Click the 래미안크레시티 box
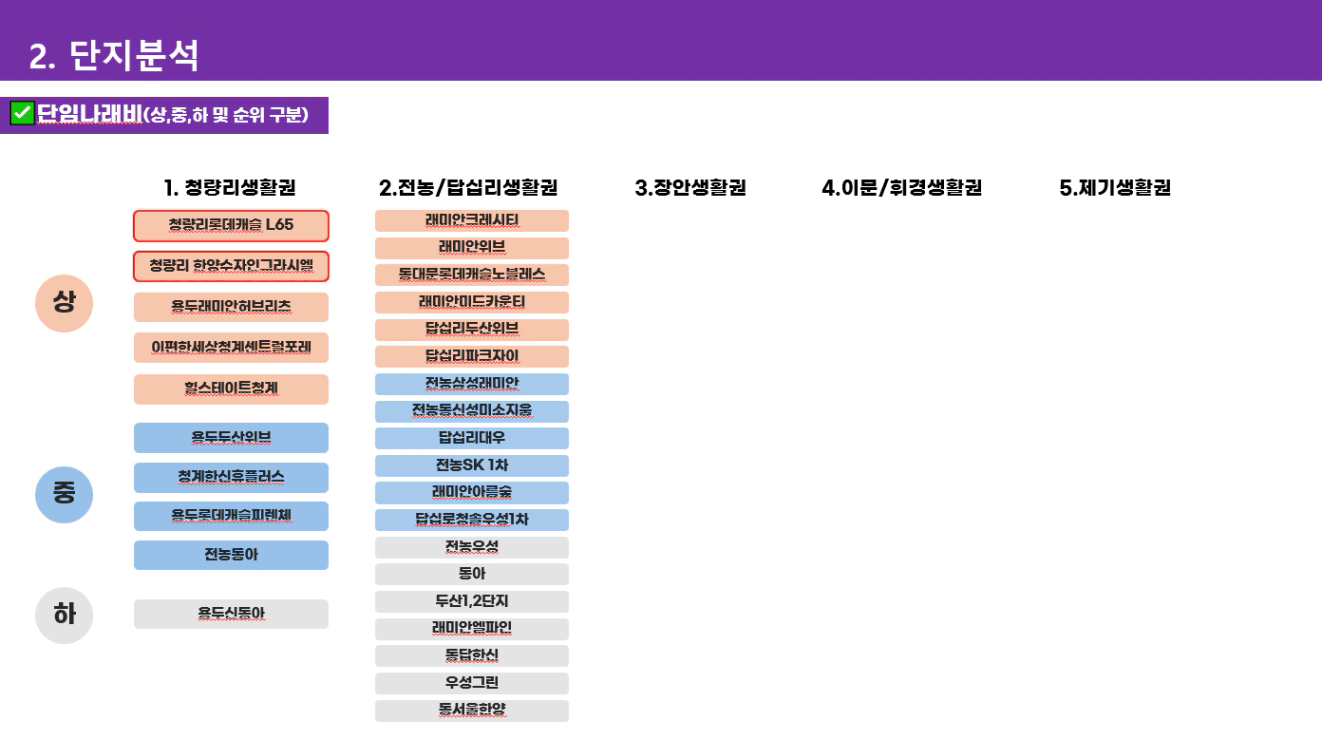 tap(472, 220)
